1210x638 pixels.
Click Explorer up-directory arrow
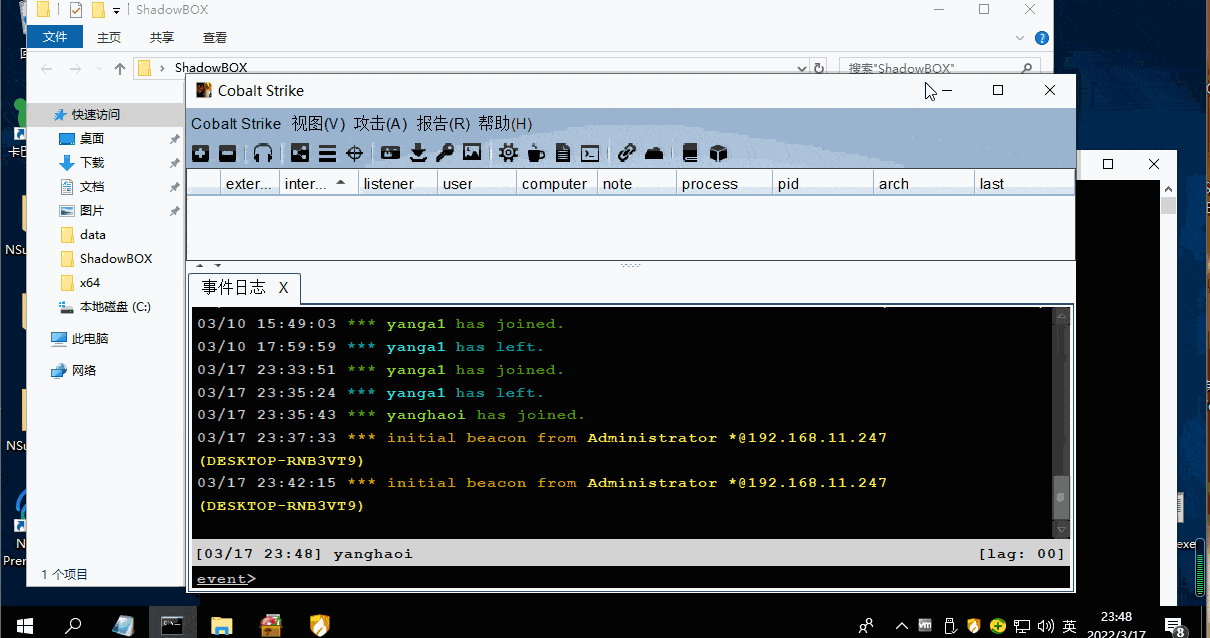point(120,68)
